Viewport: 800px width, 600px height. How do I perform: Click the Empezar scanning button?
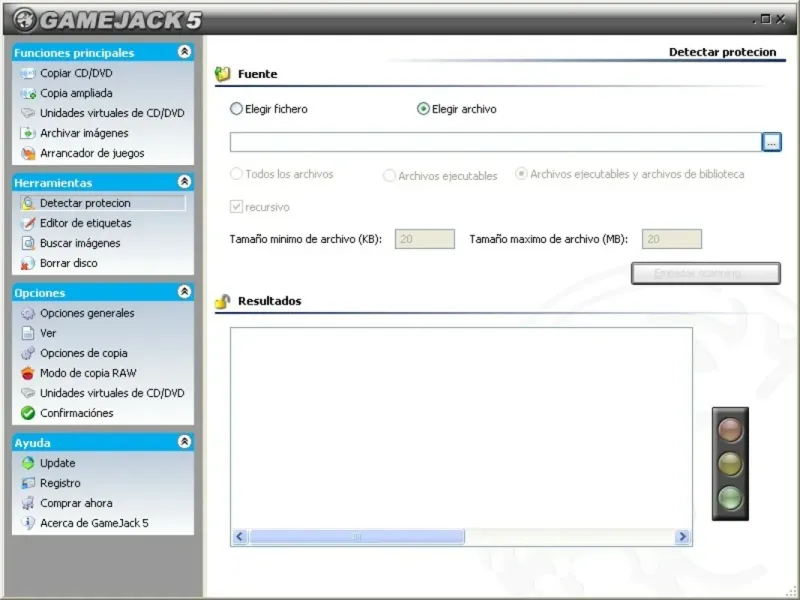pos(706,273)
